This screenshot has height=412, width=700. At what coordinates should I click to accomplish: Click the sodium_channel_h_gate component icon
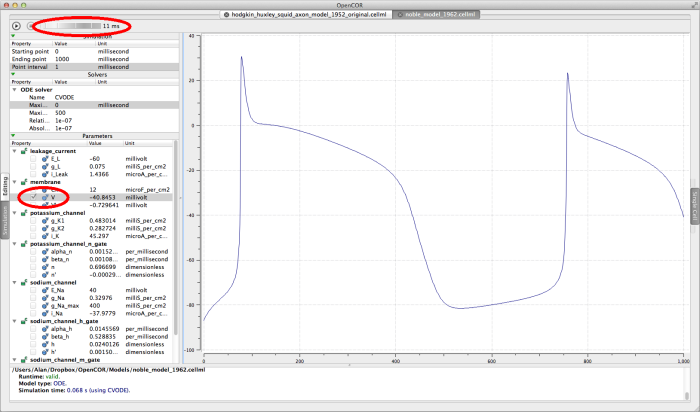(23, 319)
